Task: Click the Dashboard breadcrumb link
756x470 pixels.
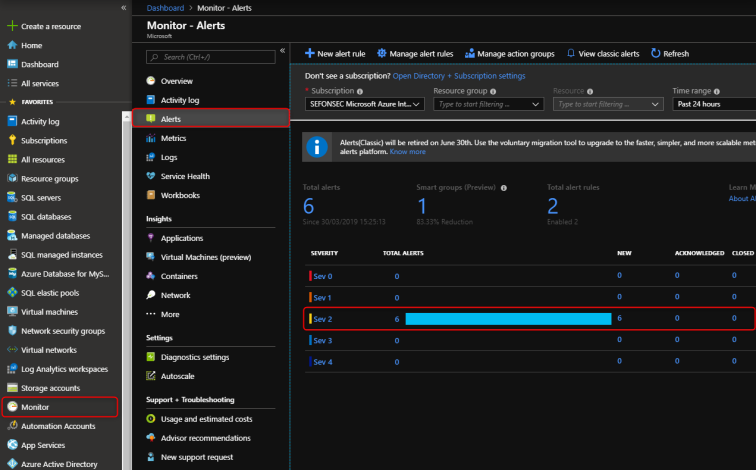Action: 165,8
